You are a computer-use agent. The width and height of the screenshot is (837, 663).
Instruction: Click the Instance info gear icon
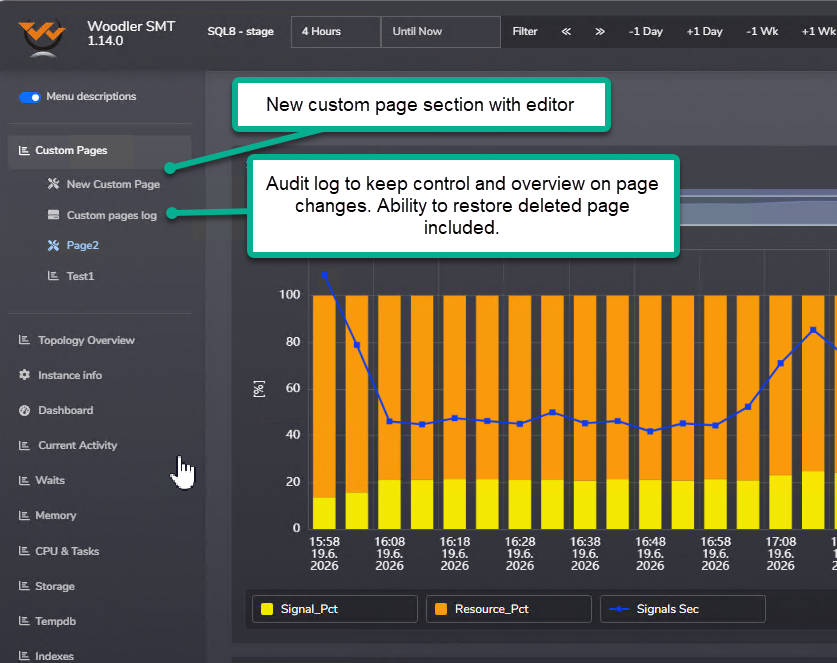[25, 375]
